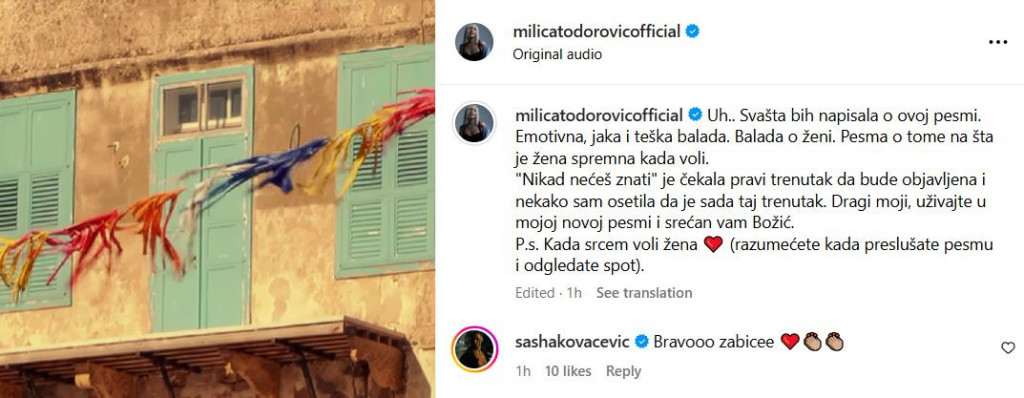Click the 1h timestamp under the comment

[522, 371]
